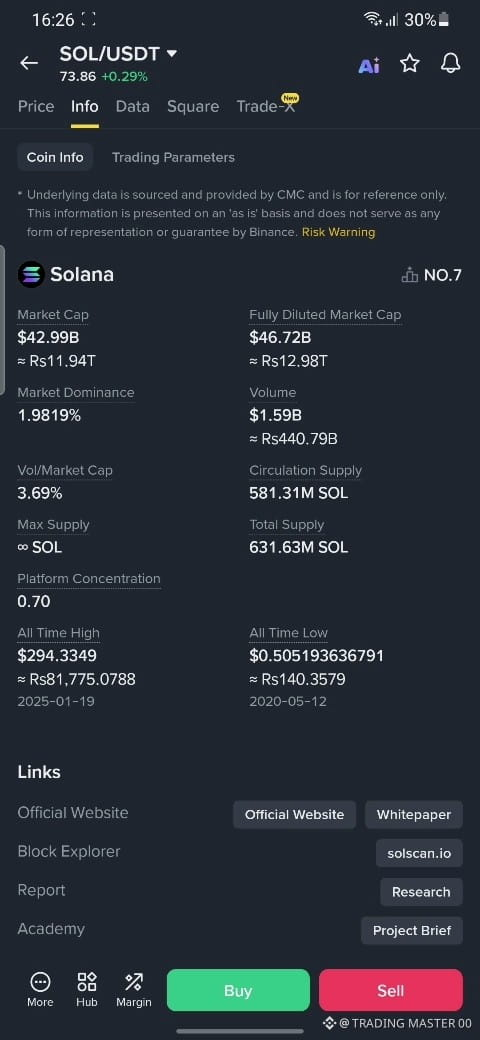Select the Coin Info pill

tap(55, 157)
